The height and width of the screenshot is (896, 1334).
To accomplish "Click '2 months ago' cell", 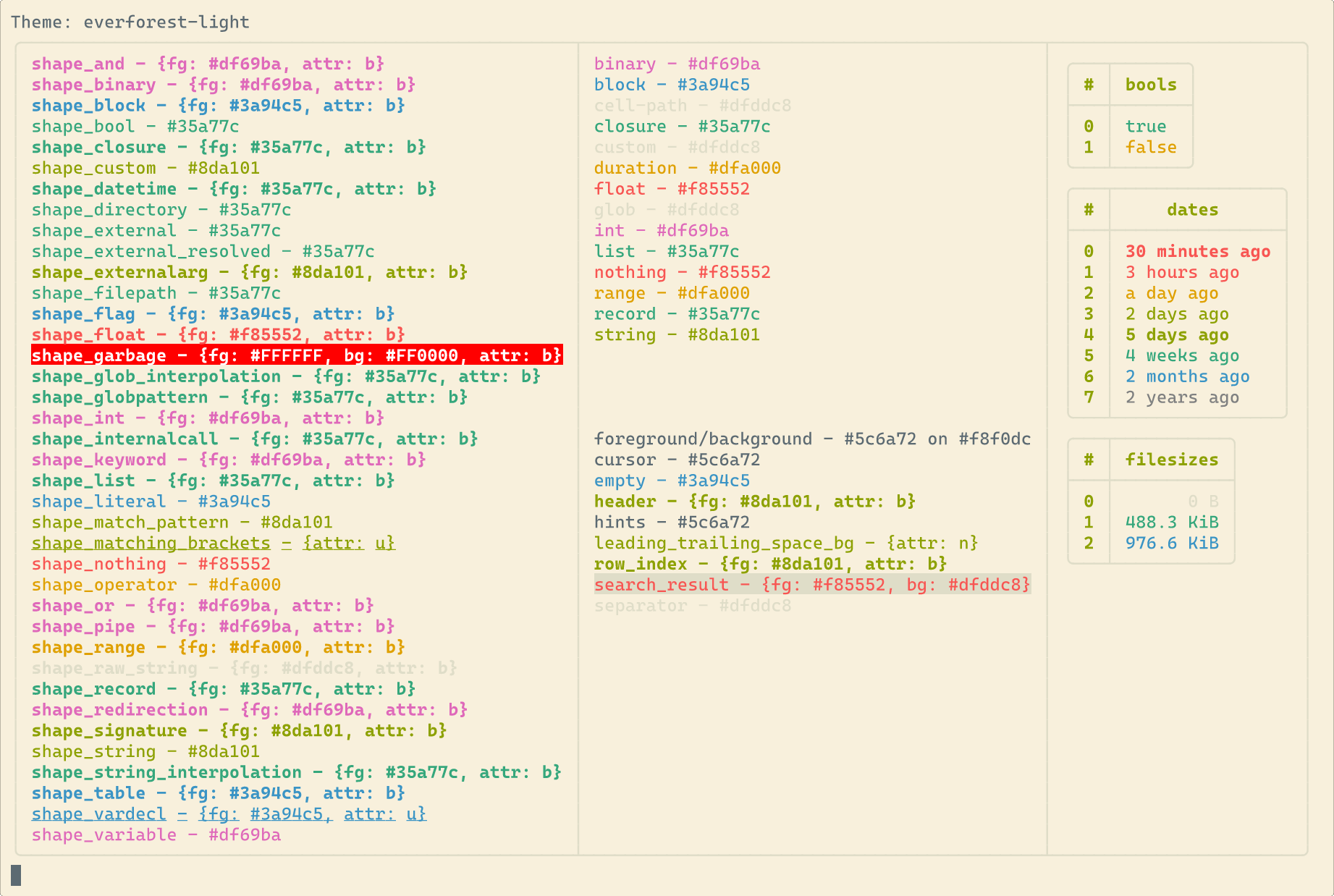I will [x=1188, y=377].
